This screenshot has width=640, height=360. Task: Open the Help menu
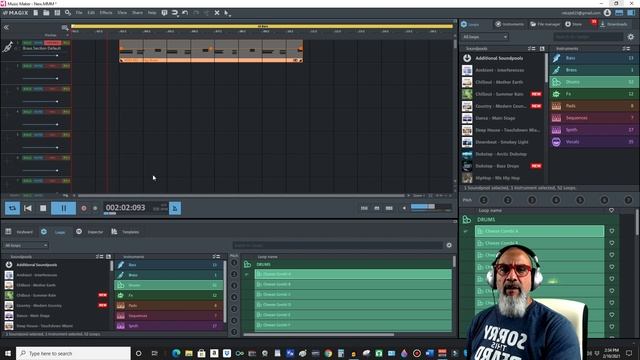[x=152, y=13]
